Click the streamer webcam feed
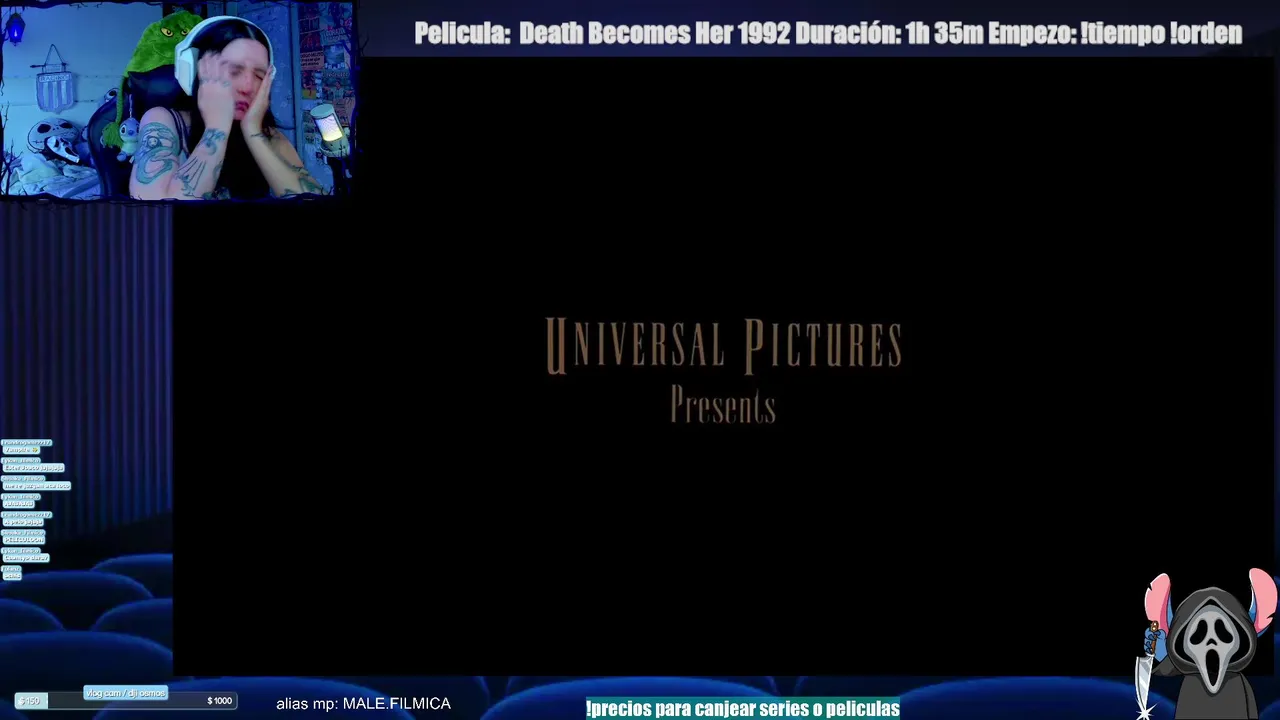The height and width of the screenshot is (720, 1280). coord(177,100)
